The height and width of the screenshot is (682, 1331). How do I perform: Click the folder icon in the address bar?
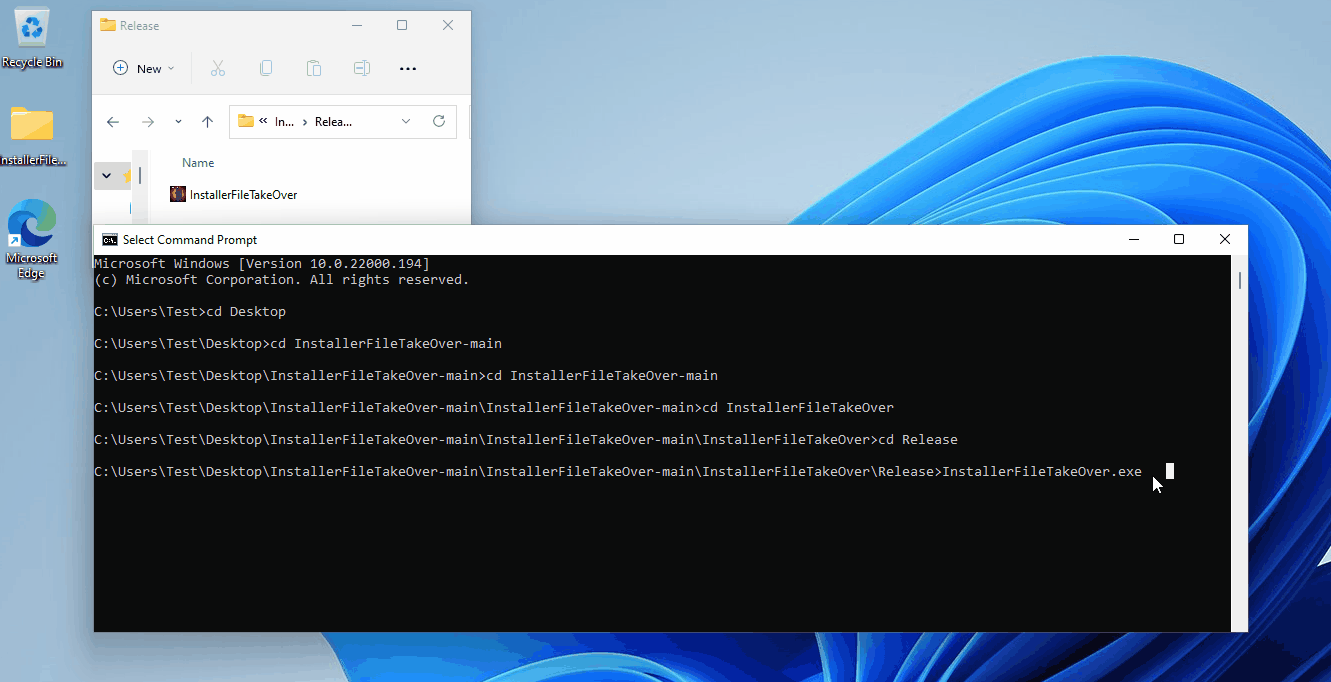tap(245, 121)
